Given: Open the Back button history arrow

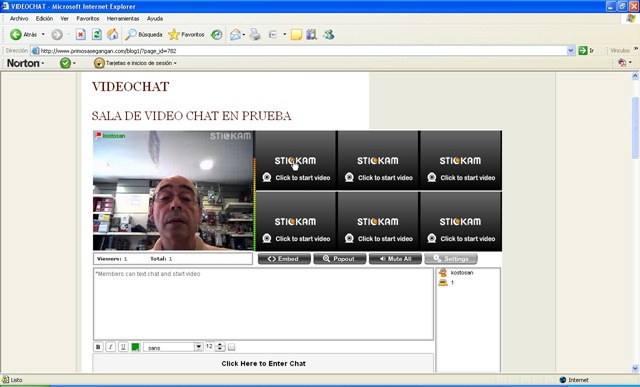Looking at the screenshot, I should [43, 35].
